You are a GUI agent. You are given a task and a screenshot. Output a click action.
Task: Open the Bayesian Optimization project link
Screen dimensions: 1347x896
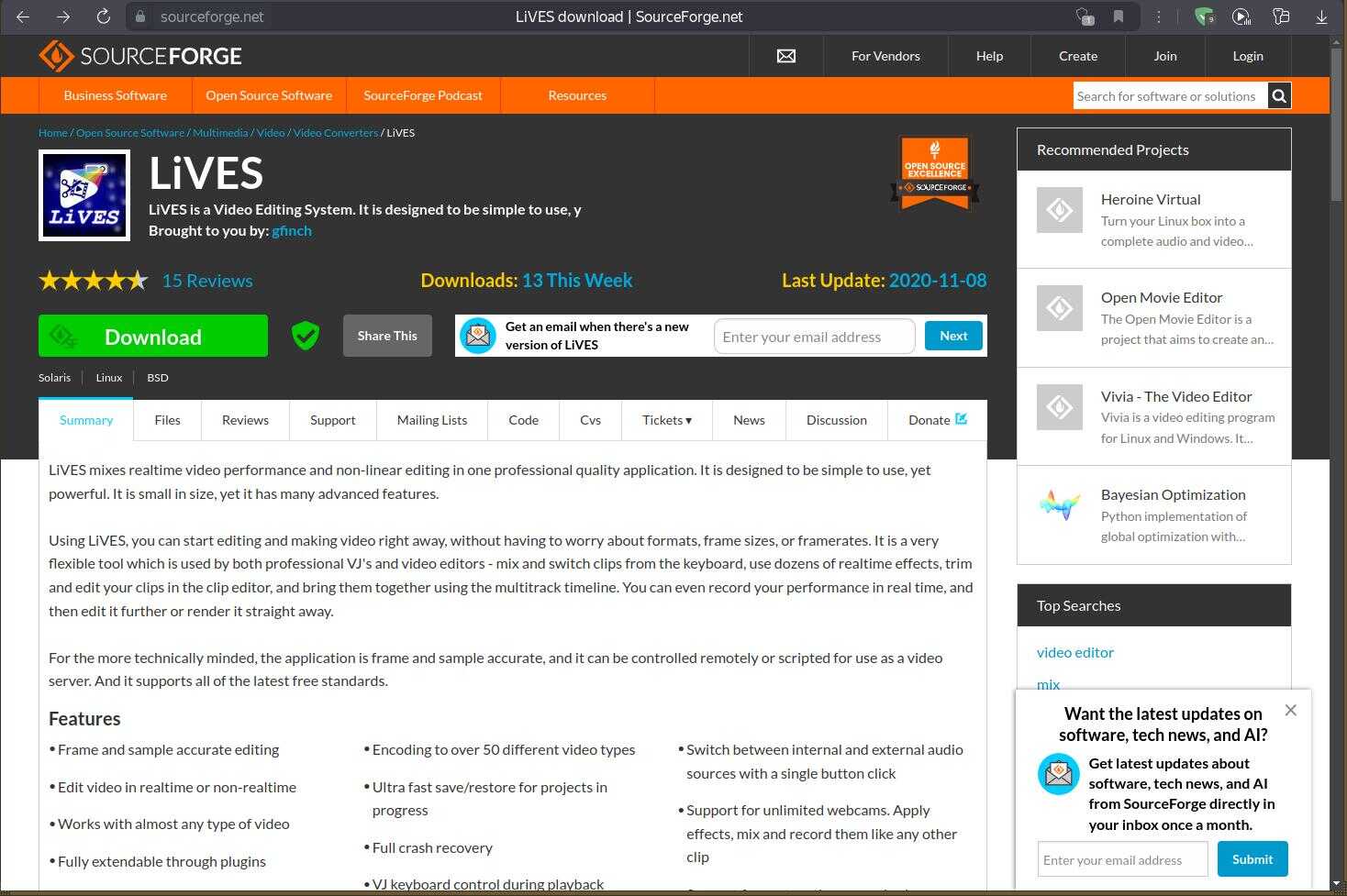point(1174,494)
